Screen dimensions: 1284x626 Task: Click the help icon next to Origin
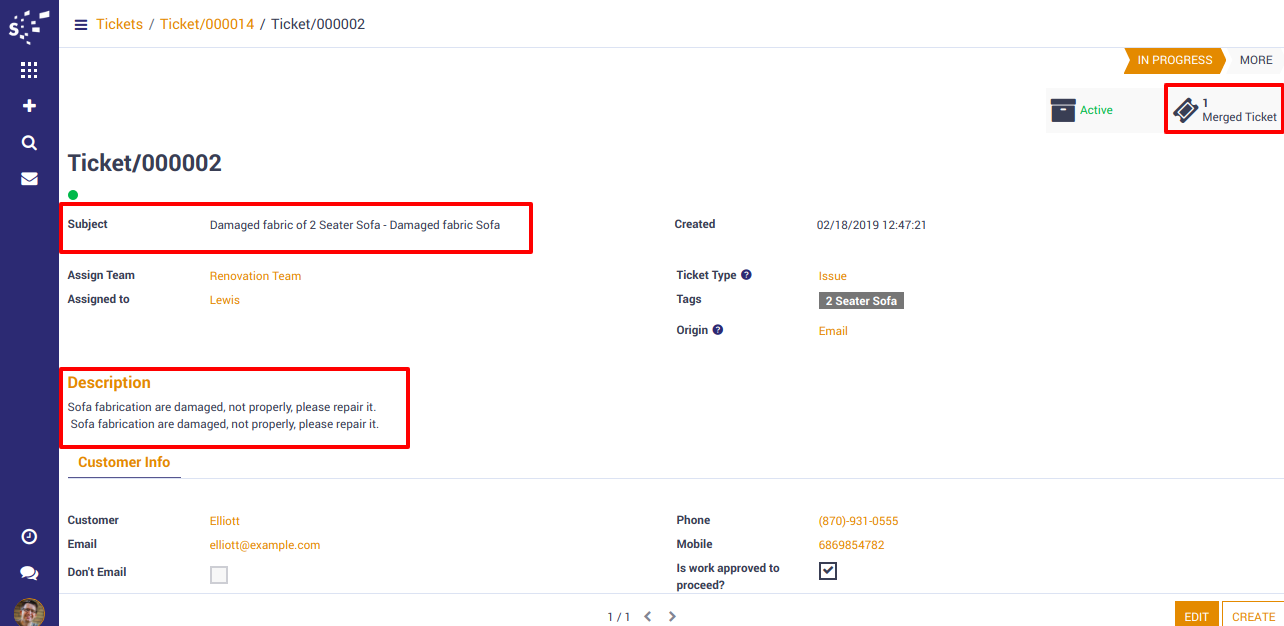[717, 330]
